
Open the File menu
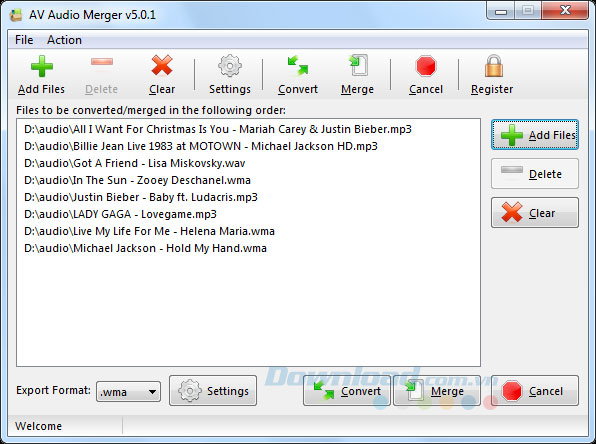point(24,40)
